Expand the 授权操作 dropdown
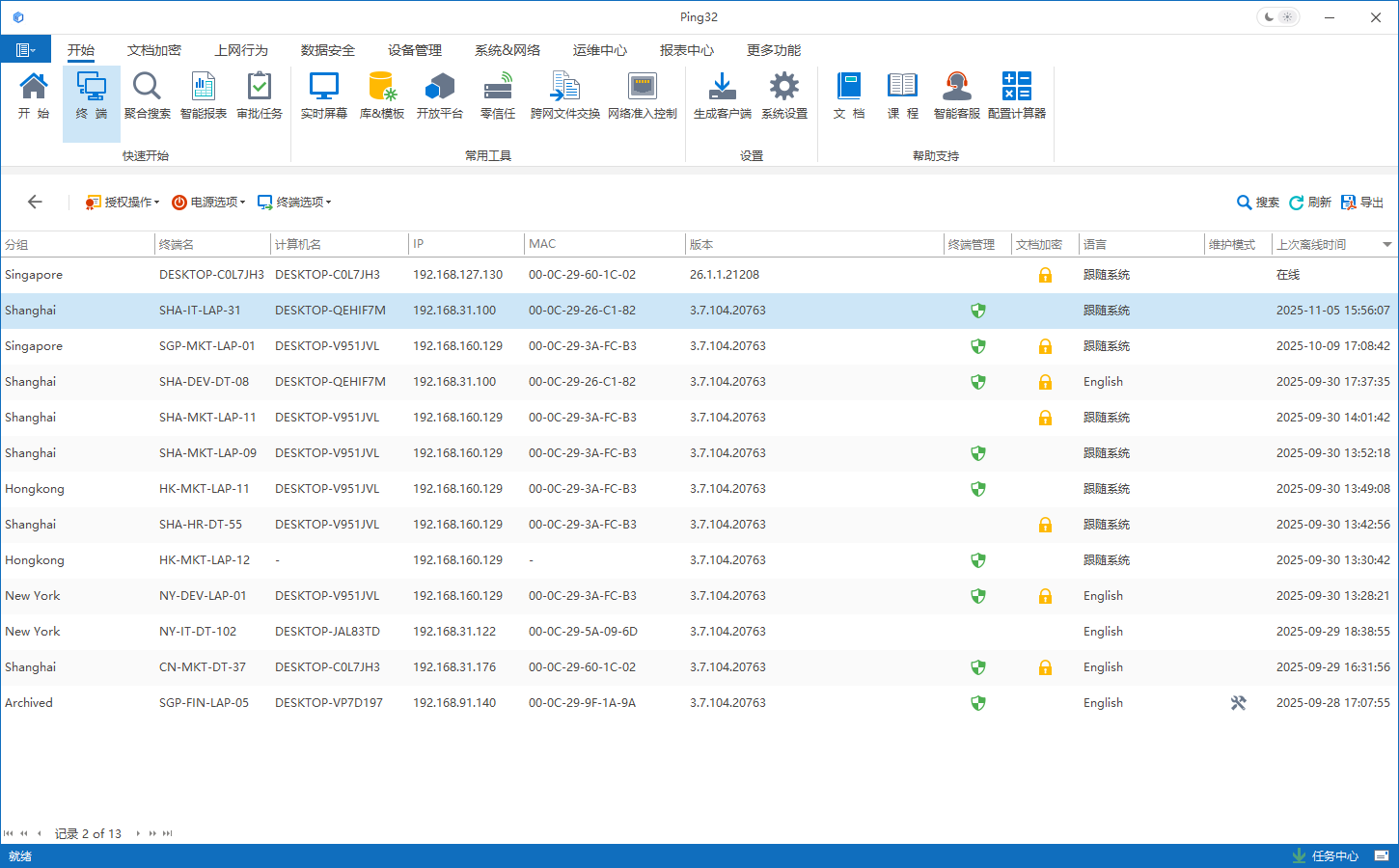 point(123,203)
